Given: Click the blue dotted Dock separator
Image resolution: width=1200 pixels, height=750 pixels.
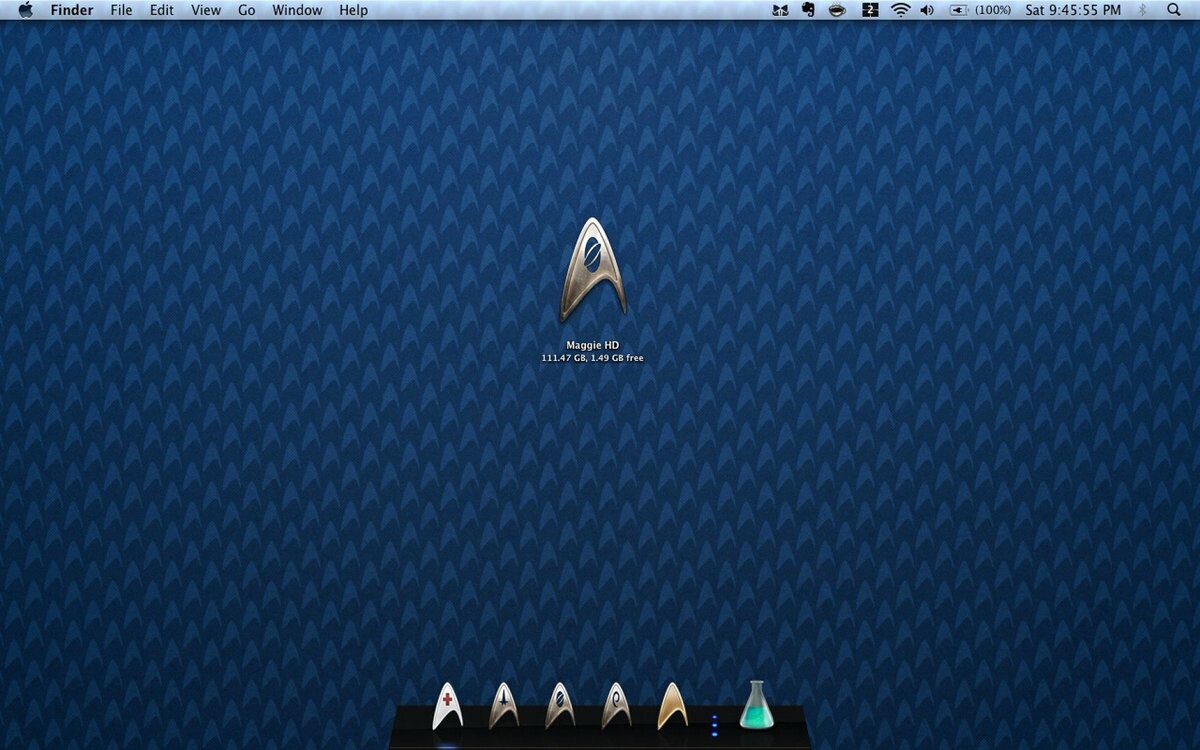Looking at the screenshot, I should 715,725.
